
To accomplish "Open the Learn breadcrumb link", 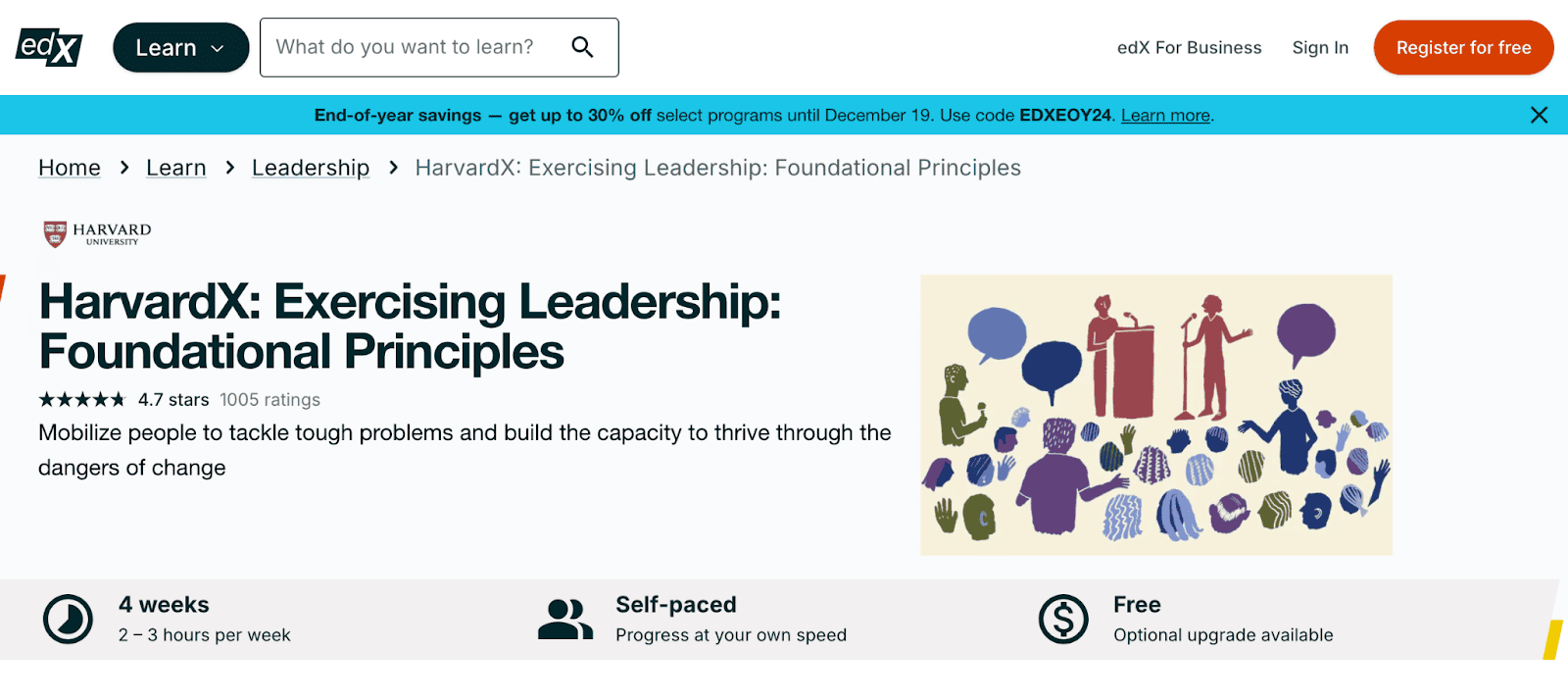I will pyautogui.click(x=176, y=168).
